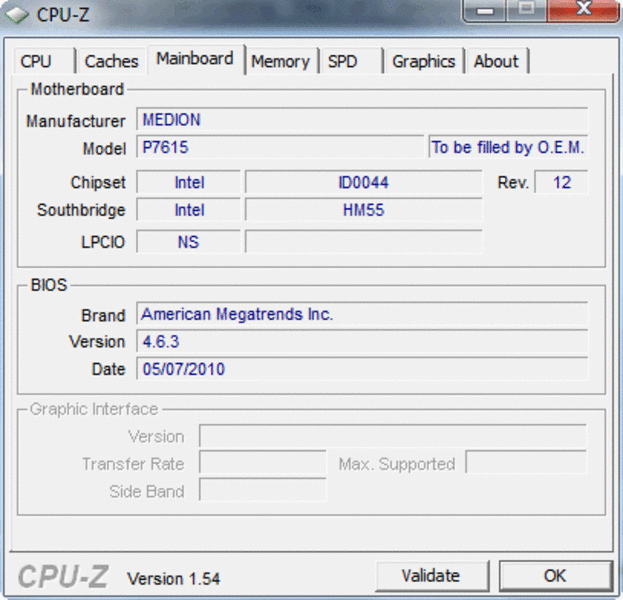
Task: Click the Southbridge HM55 value
Action: click(x=364, y=210)
